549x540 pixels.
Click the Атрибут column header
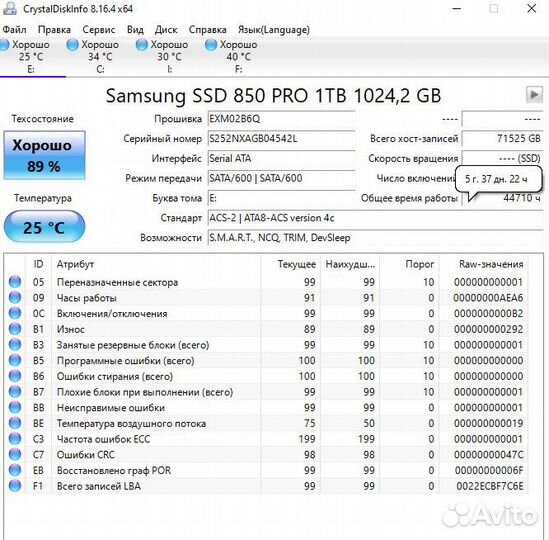coord(156,264)
